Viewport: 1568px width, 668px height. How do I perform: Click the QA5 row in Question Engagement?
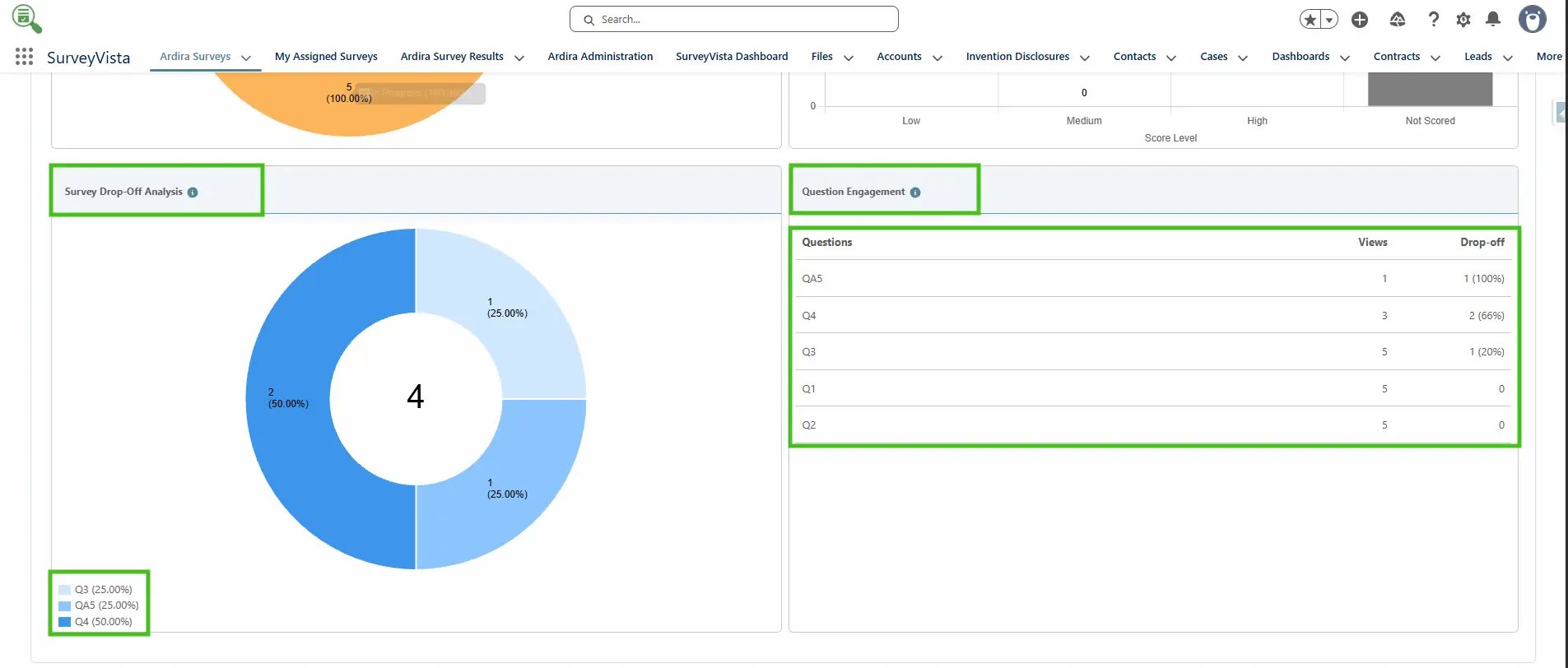1153,278
